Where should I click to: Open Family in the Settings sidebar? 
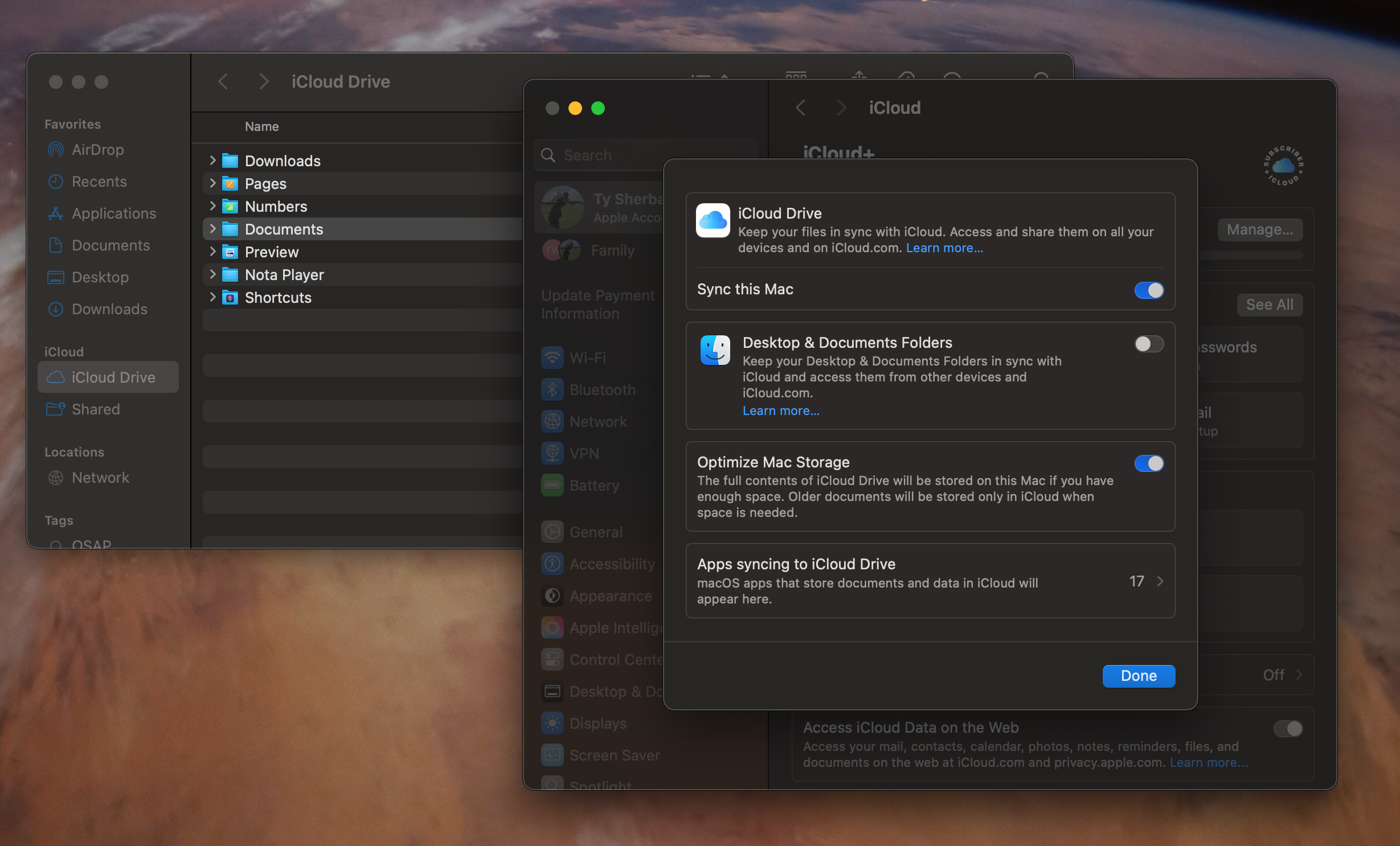point(599,250)
